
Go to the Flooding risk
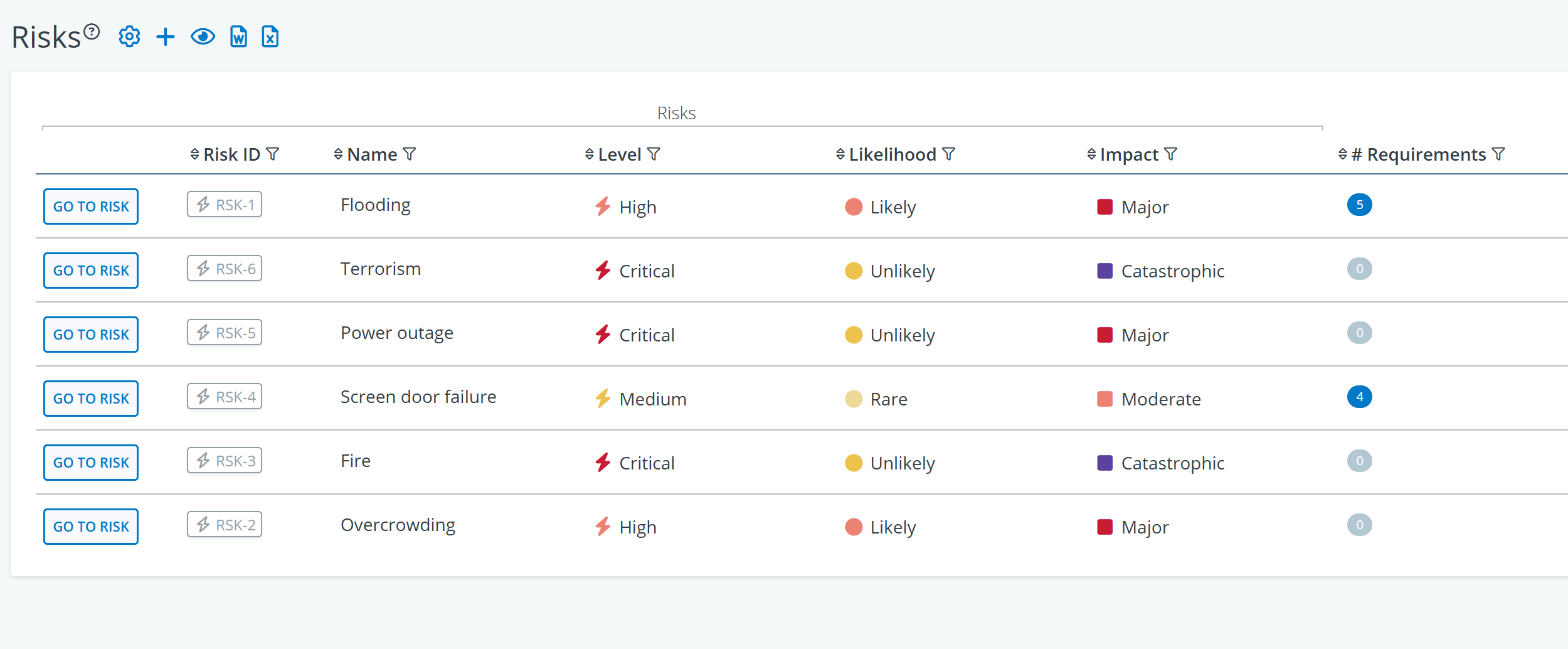[x=91, y=206]
